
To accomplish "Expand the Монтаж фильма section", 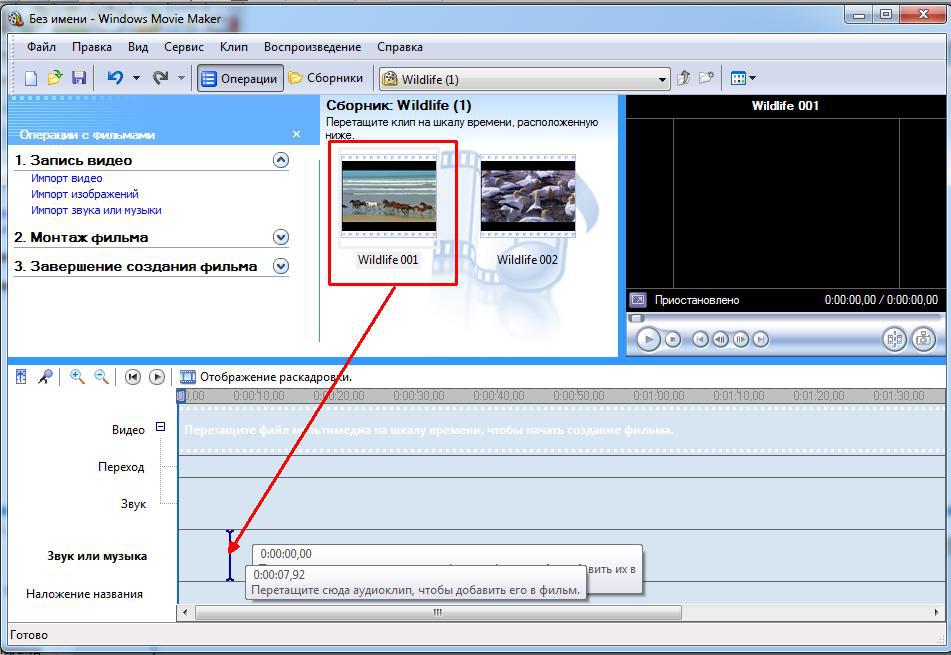I will 280,237.
